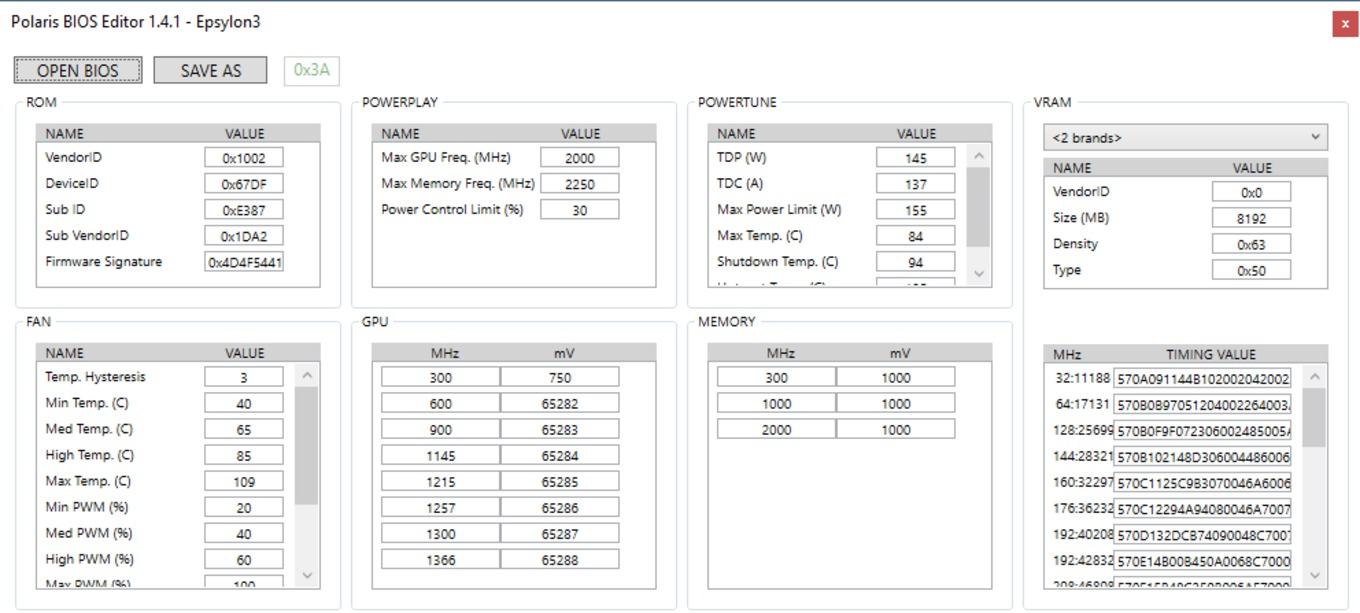
Task: Edit the VRAM Size (MB) value
Action: pos(1252,218)
